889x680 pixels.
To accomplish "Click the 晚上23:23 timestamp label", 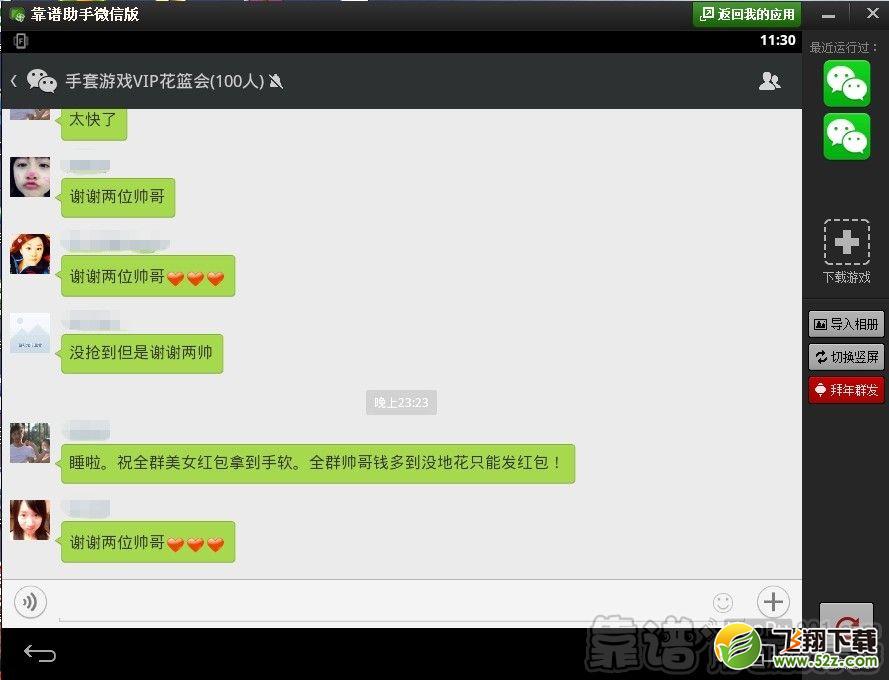I will (401, 403).
